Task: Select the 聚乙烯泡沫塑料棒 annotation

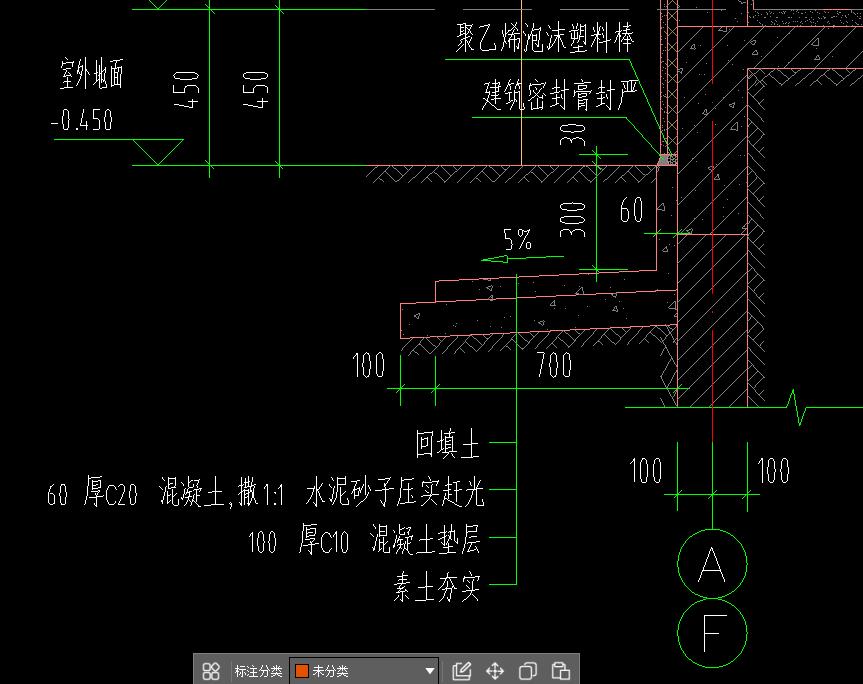Action: point(545,38)
